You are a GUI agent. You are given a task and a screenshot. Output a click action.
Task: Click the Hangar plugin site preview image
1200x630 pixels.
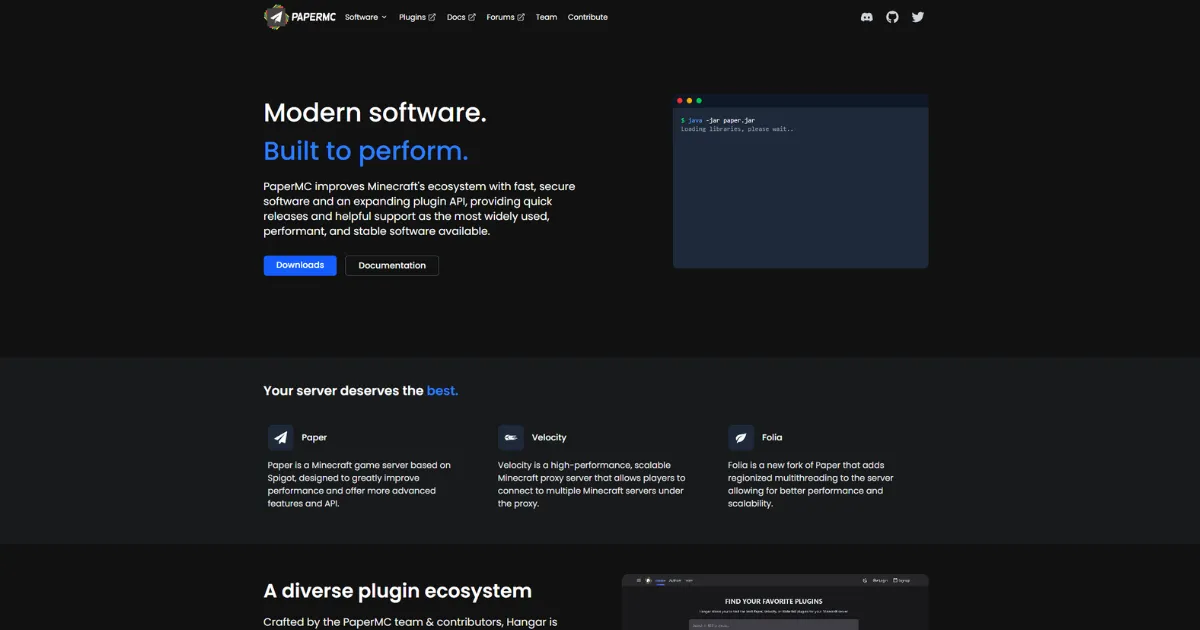click(775, 603)
